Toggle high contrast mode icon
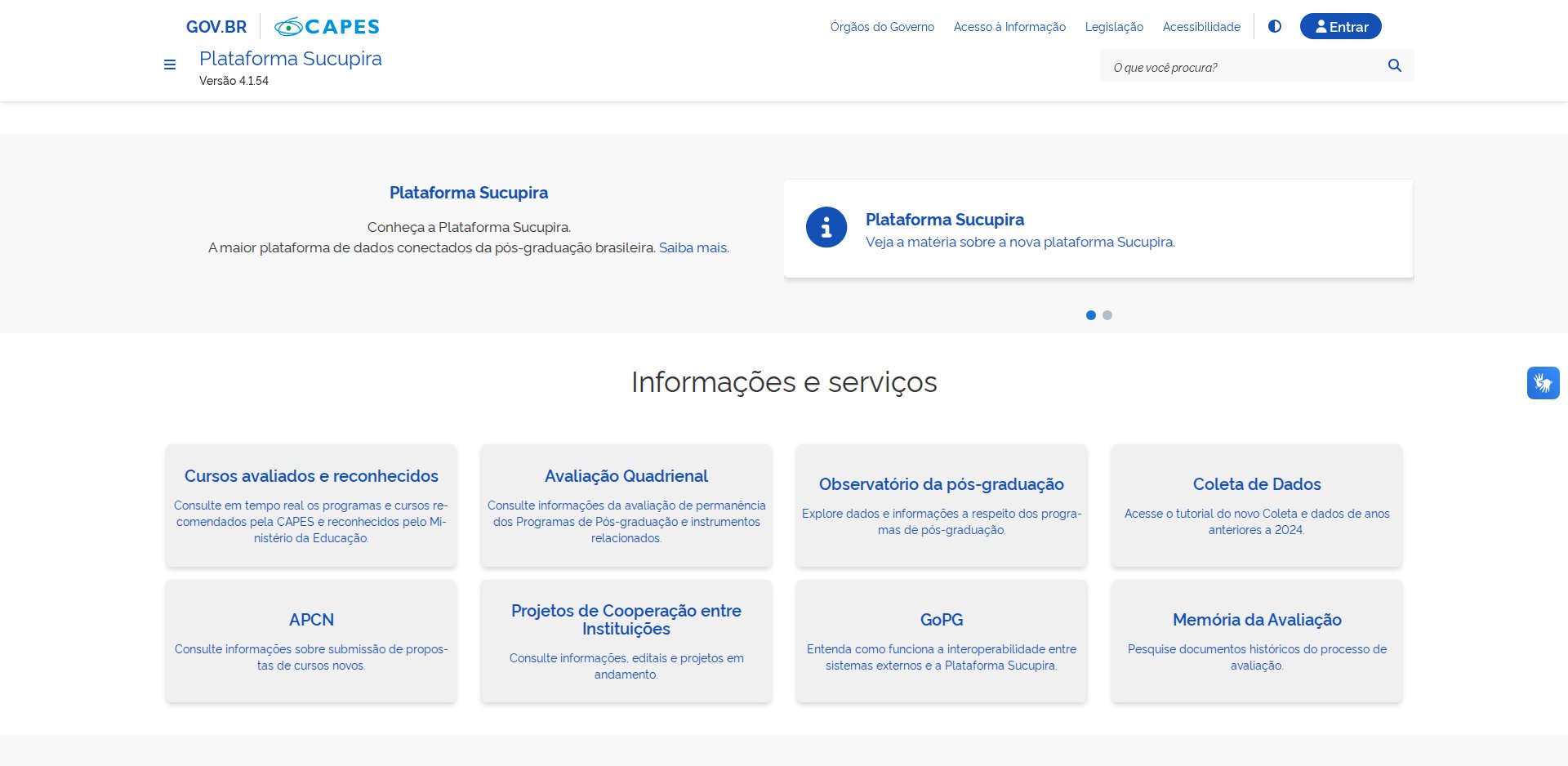Image resolution: width=1568 pixels, height=766 pixels. click(1275, 26)
